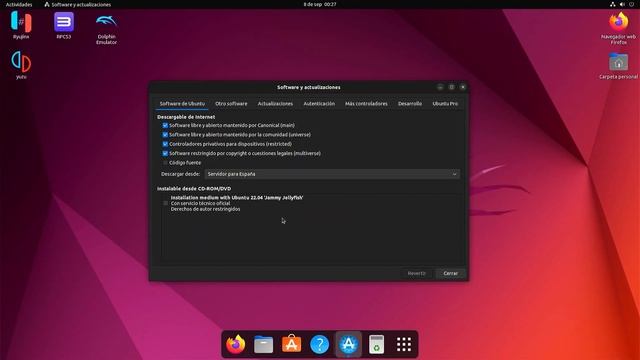
Task: Enable the Ubuntu 22.04 installation medium checkbox
Action: click(165, 203)
